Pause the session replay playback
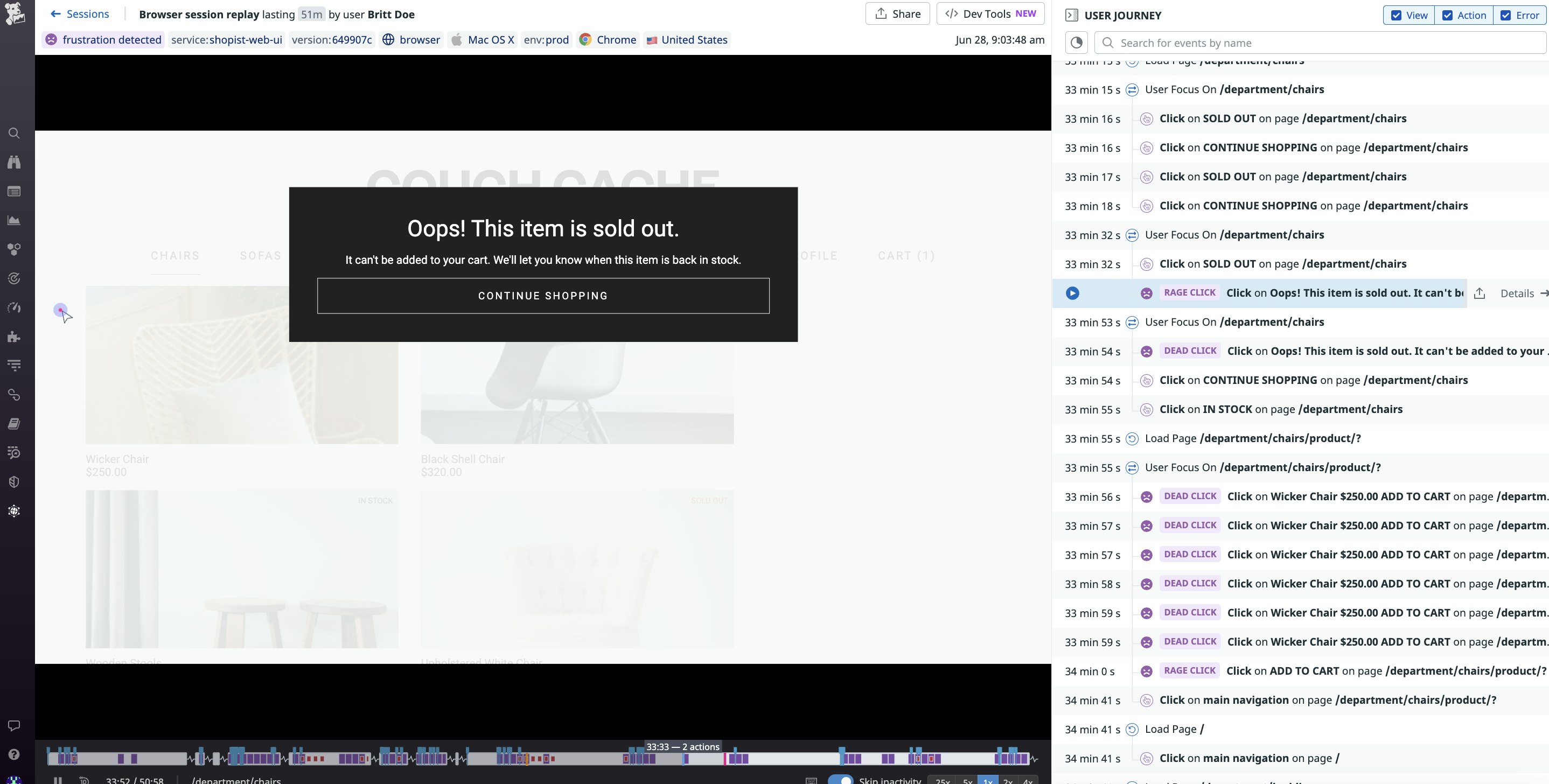 tap(58, 780)
